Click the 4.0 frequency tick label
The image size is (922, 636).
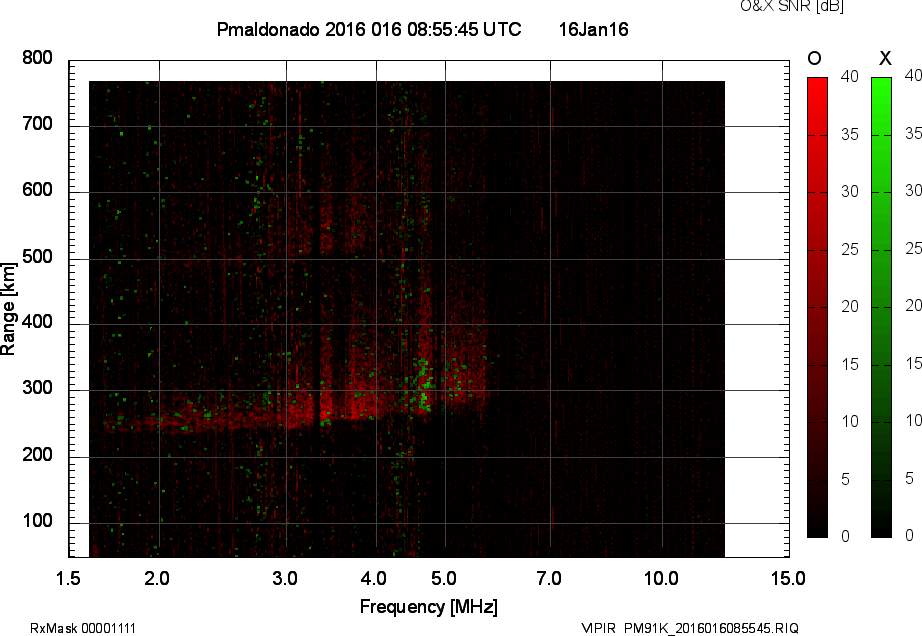pos(374,578)
